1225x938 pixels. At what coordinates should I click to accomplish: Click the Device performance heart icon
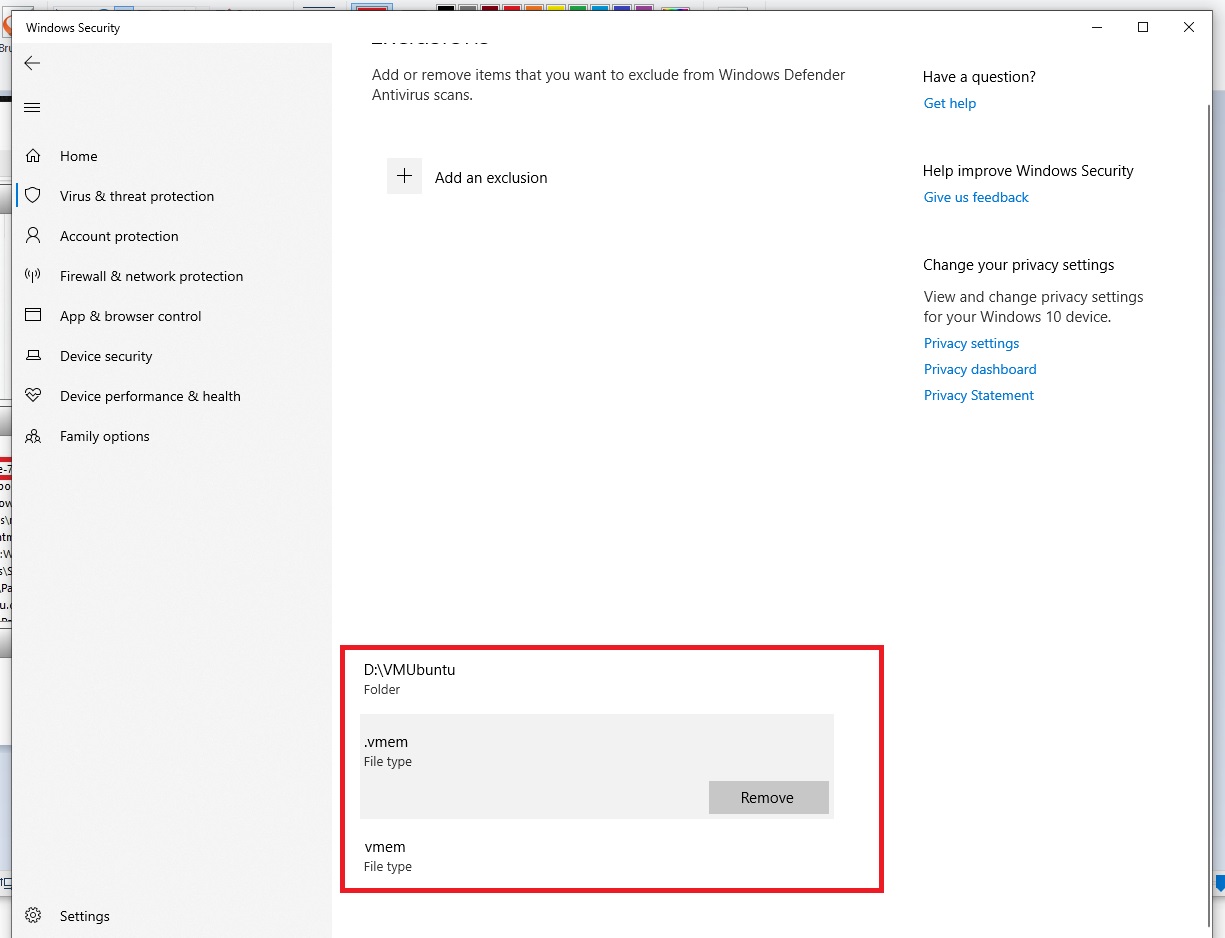pos(33,395)
